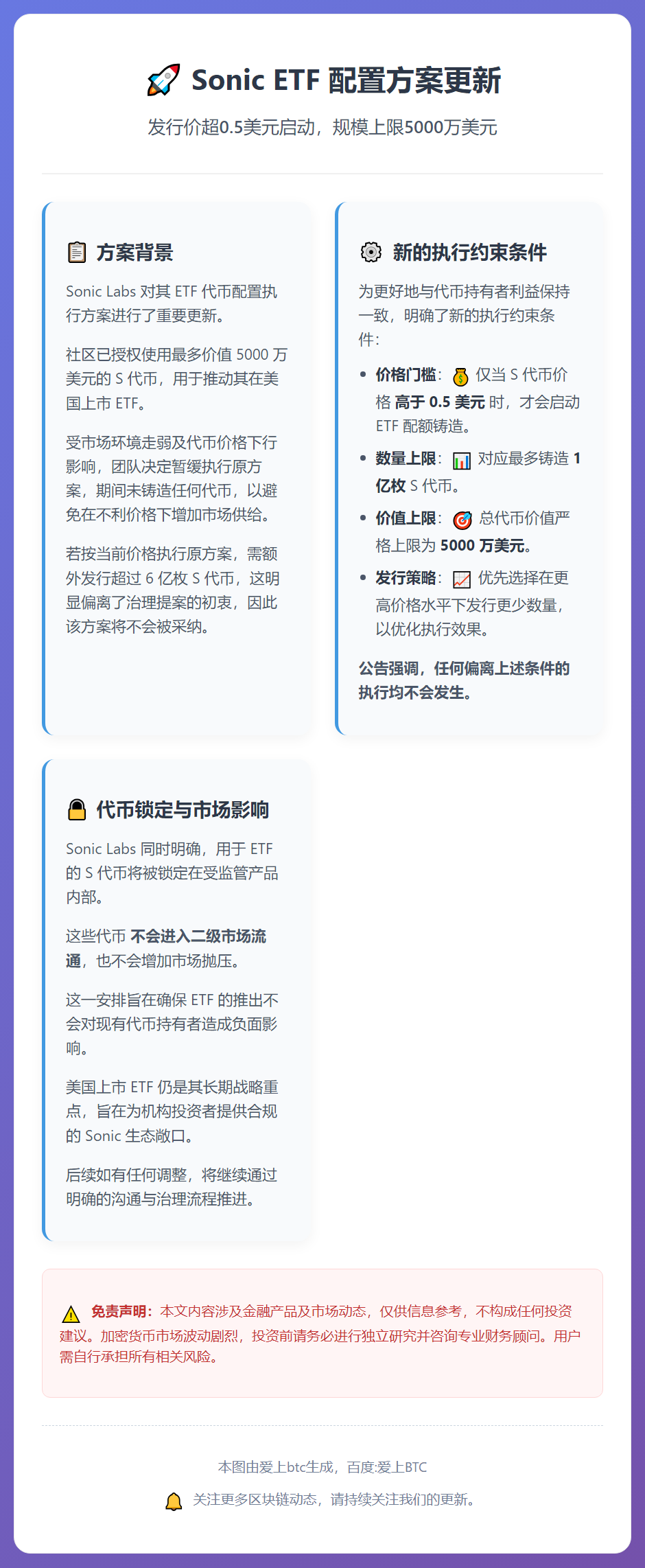645x1568 pixels.
Task: Click the paragraph starting 为更好地与代币持有者
Action: 464,316
